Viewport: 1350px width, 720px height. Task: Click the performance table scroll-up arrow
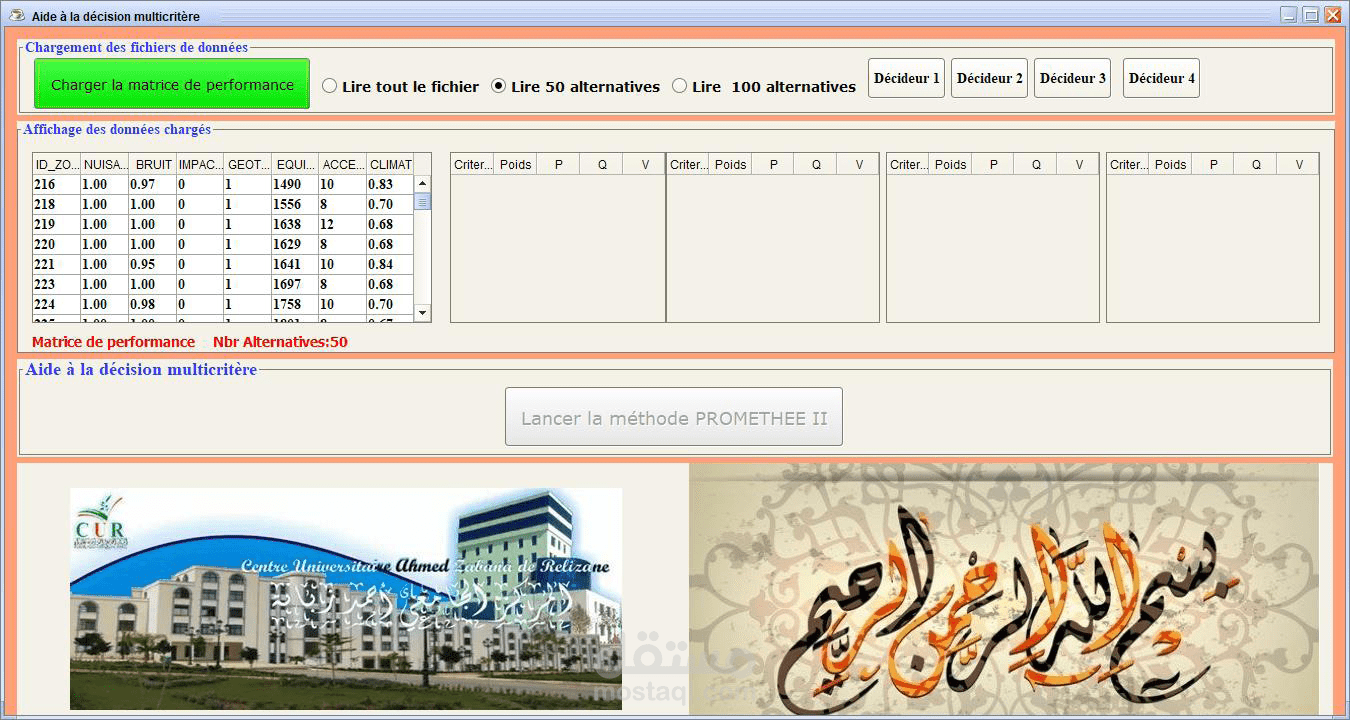[x=423, y=184]
